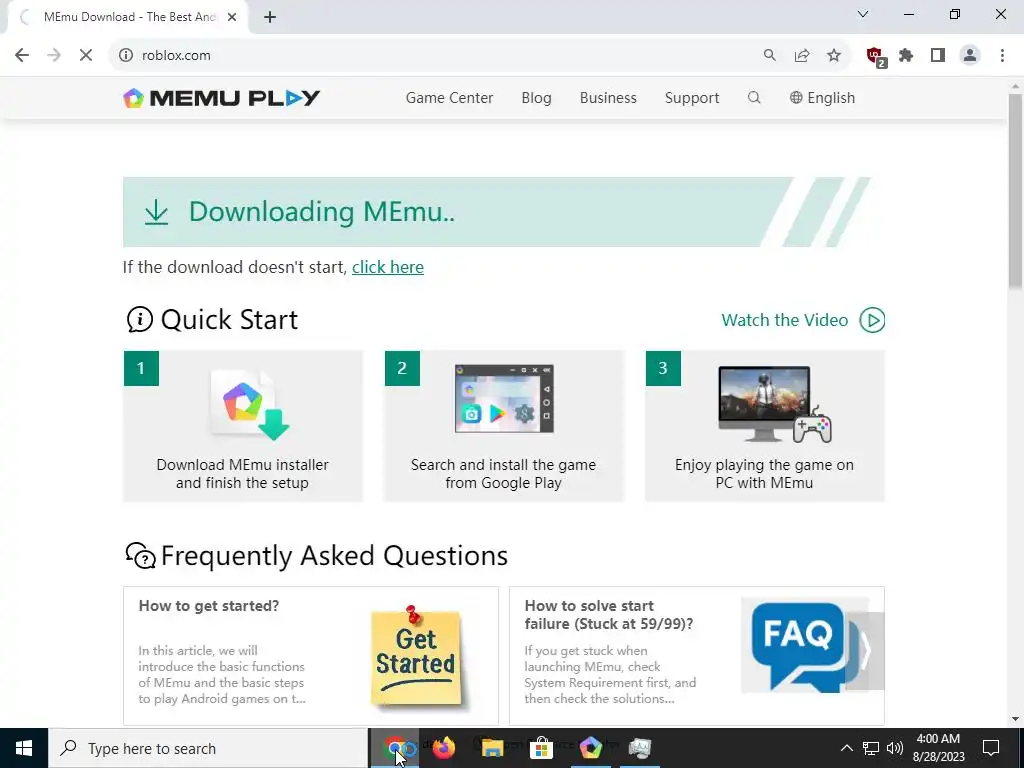
Task: Open the English language selector
Action: (x=822, y=98)
